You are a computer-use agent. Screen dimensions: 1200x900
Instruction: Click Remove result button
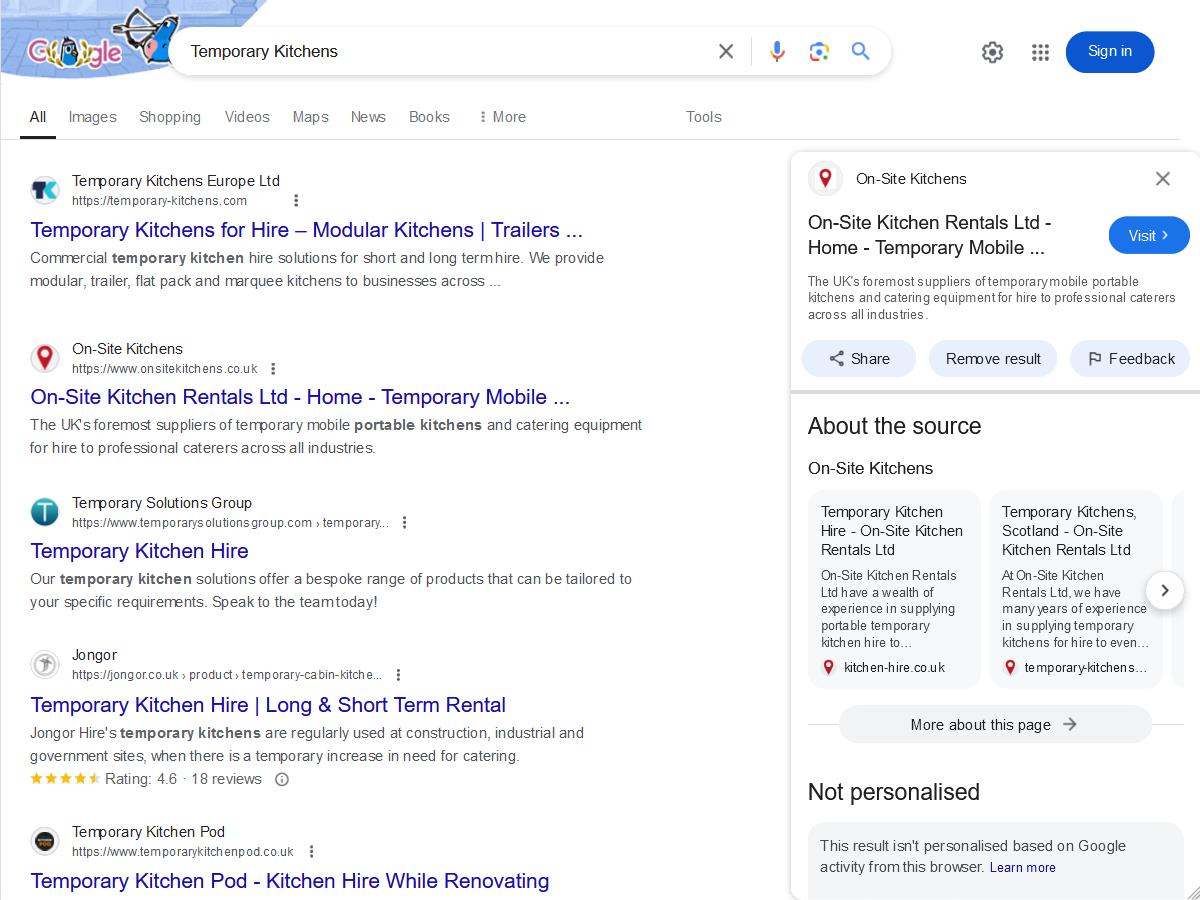(x=993, y=359)
